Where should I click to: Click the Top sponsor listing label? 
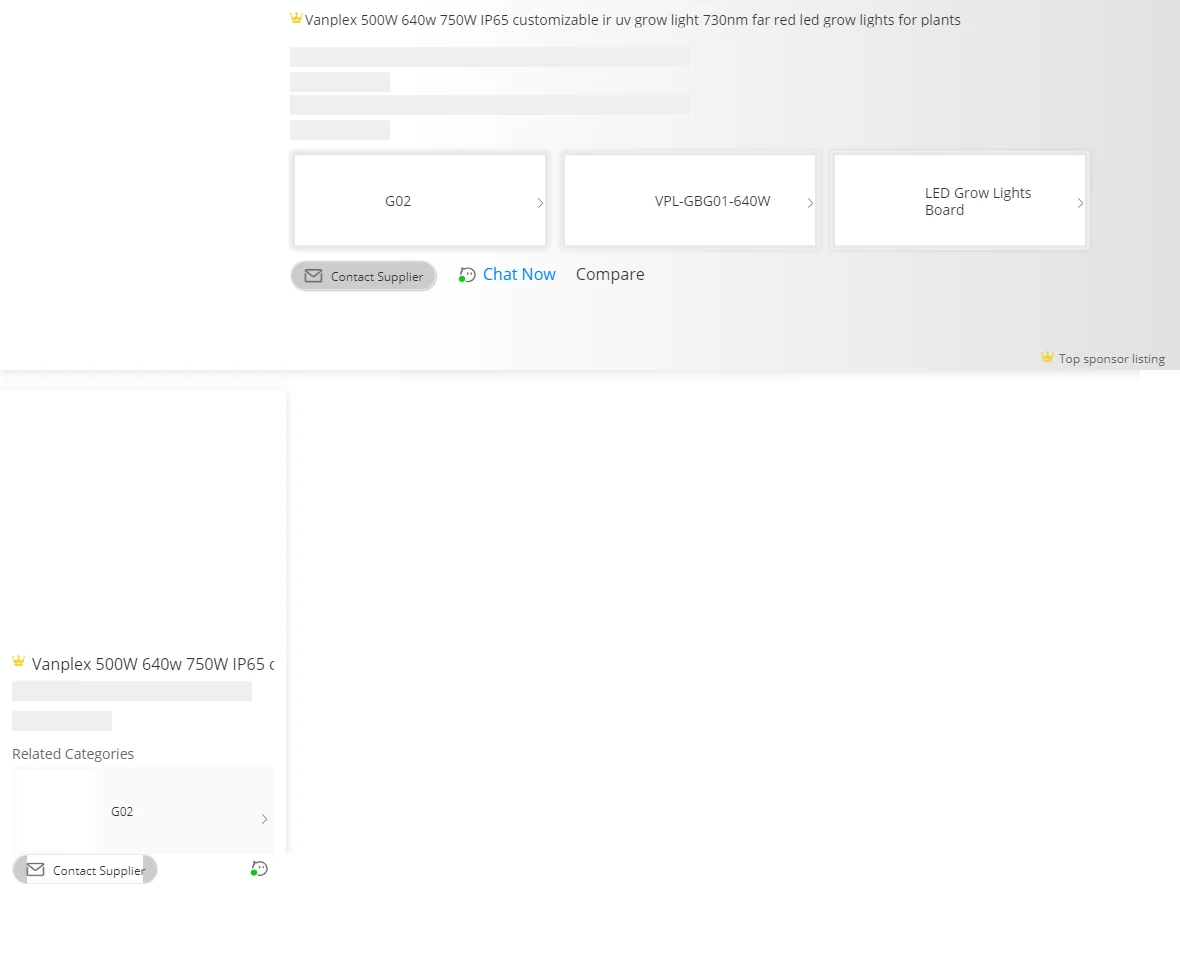(1112, 359)
